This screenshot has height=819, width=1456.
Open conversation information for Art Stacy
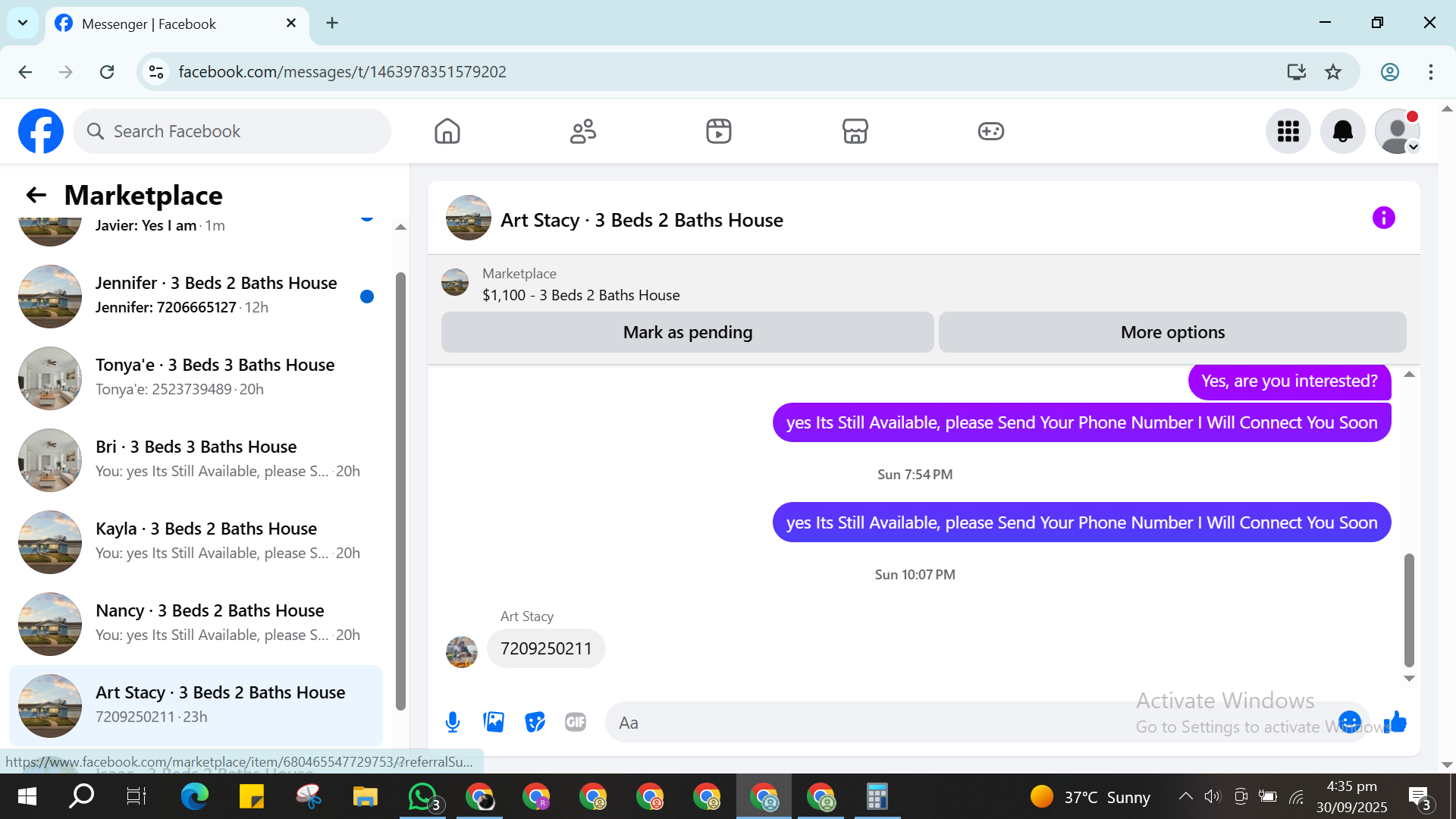pyautogui.click(x=1384, y=218)
